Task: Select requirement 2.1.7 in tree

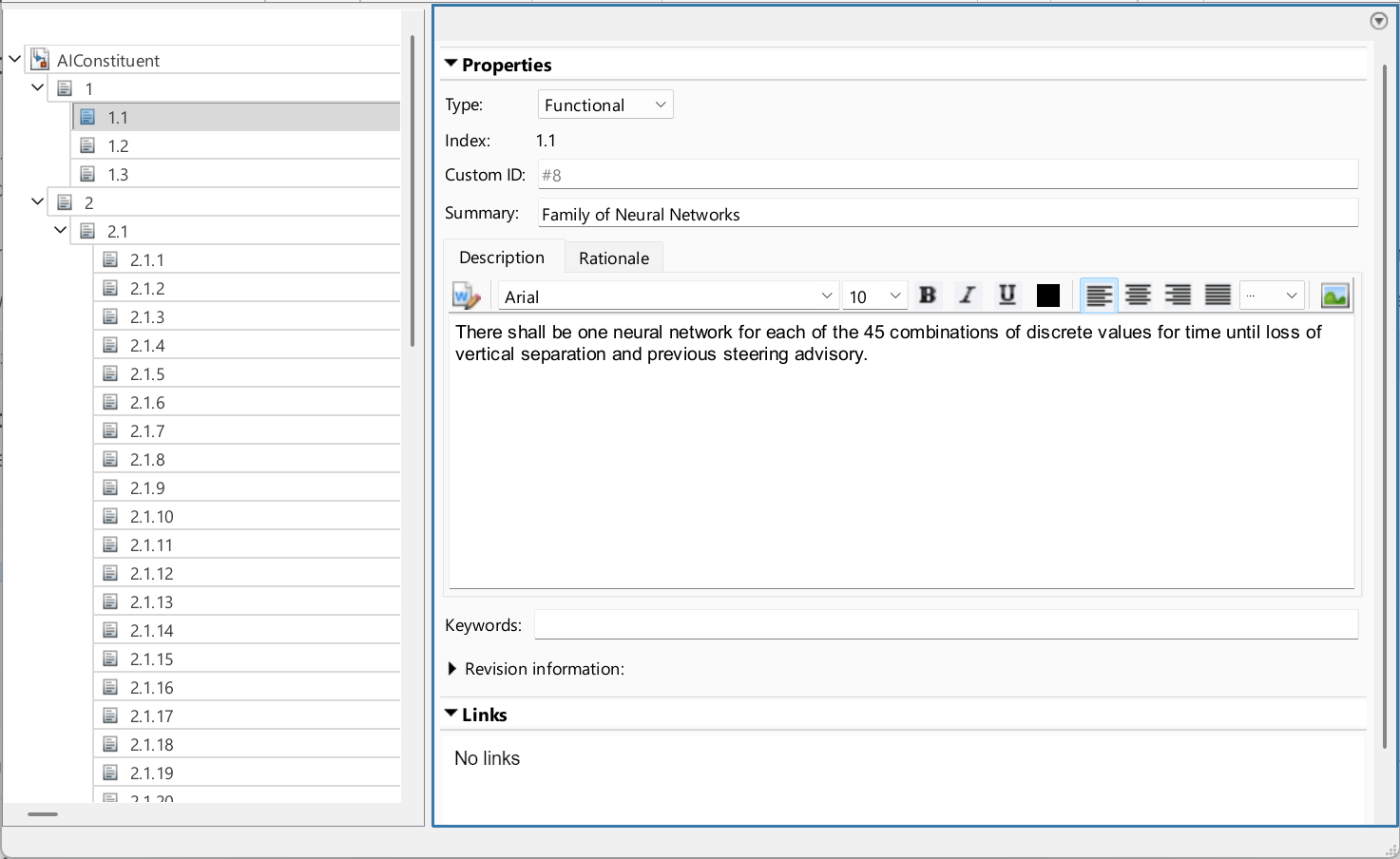Action: pos(247,430)
